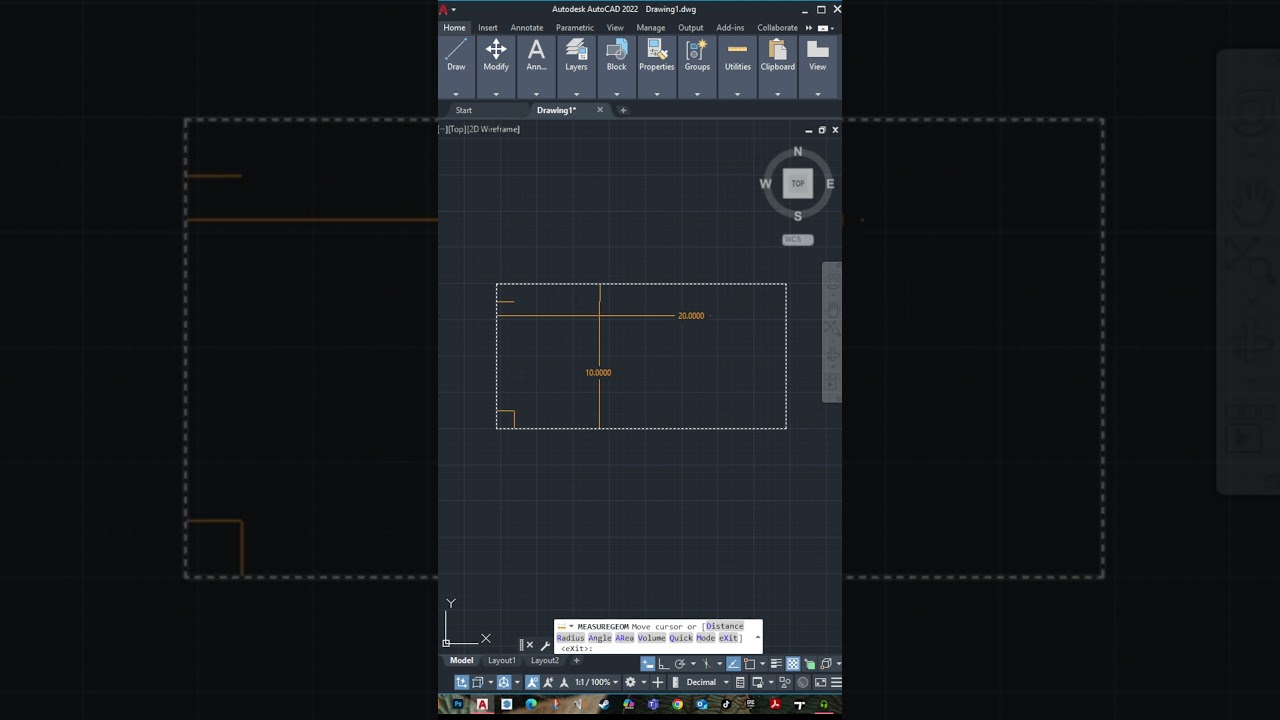
Task: Switch to the Parametric ribbon tab
Action: (575, 28)
